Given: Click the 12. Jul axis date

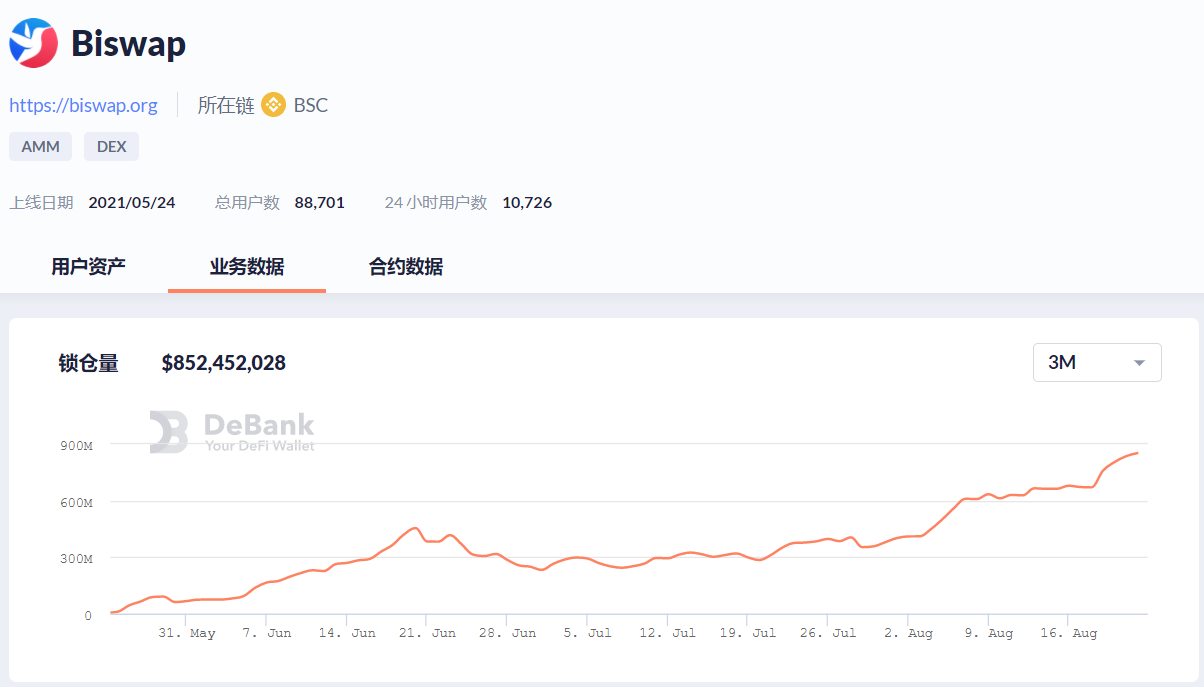Looking at the screenshot, I should [x=667, y=633].
